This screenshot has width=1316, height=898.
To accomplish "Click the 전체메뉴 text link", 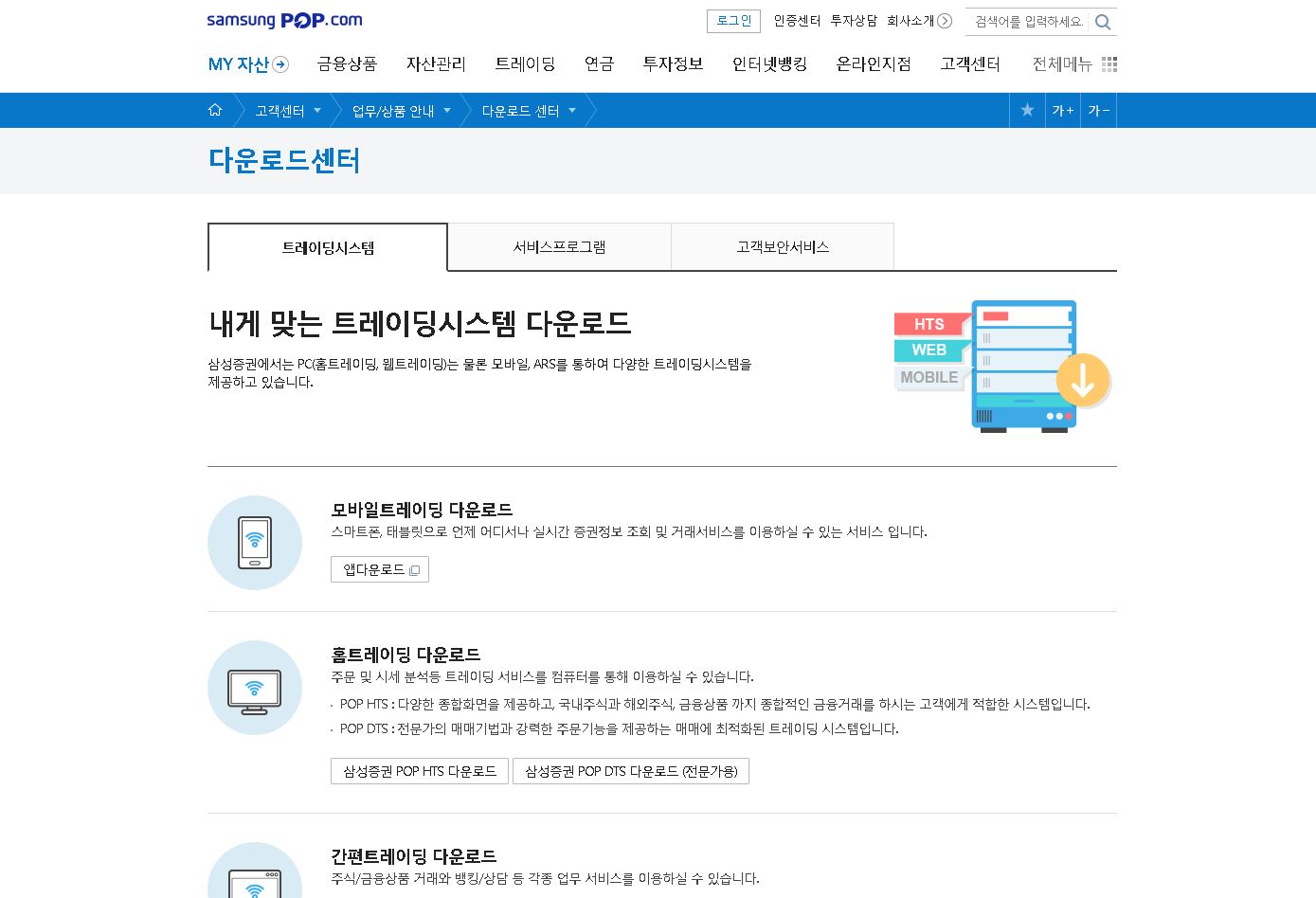I will pos(1062,63).
